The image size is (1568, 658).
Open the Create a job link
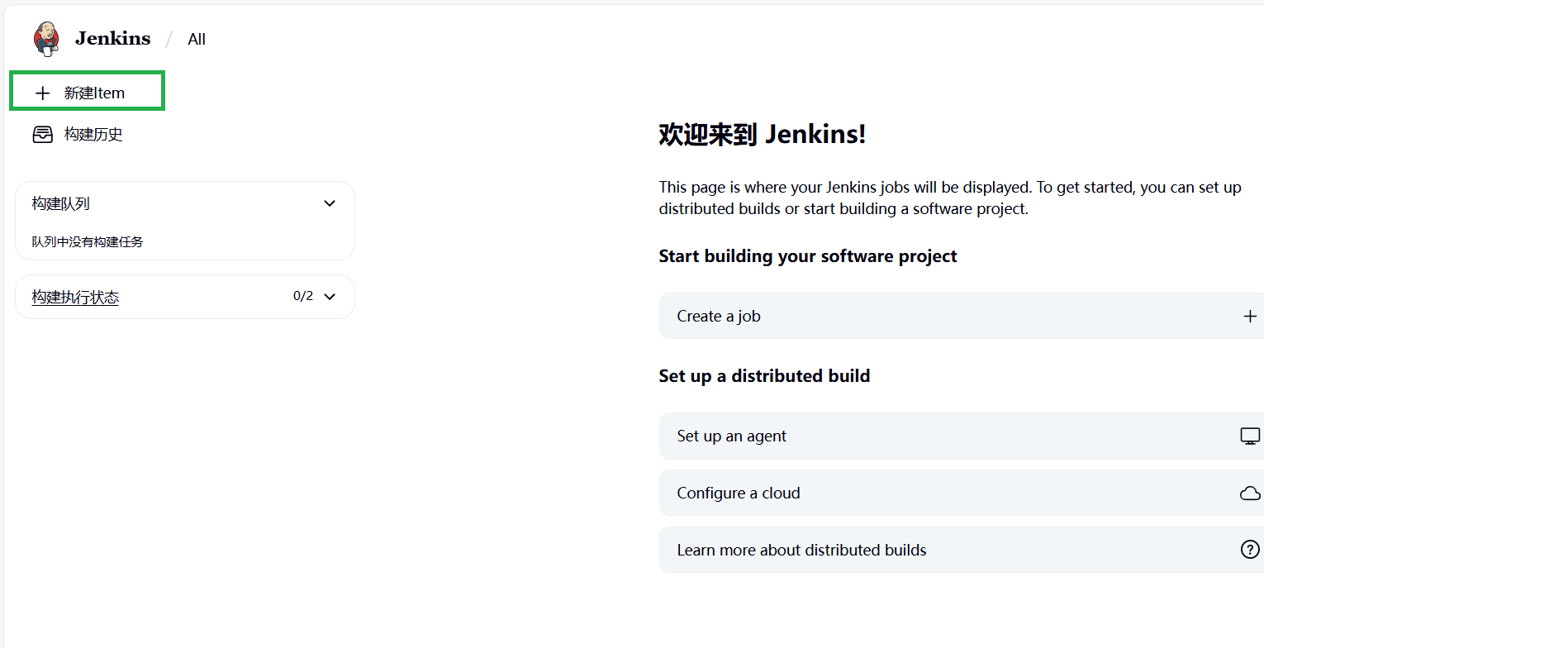coord(962,316)
